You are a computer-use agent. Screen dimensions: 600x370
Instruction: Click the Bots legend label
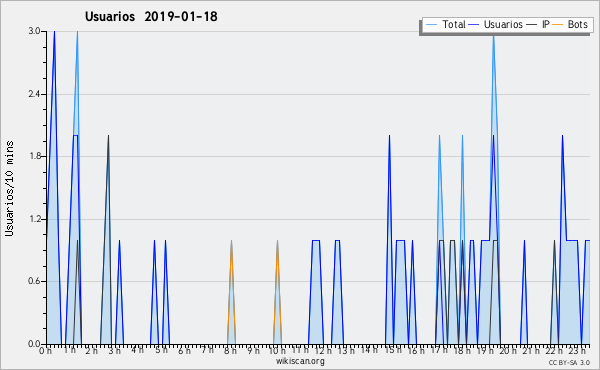point(577,24)
